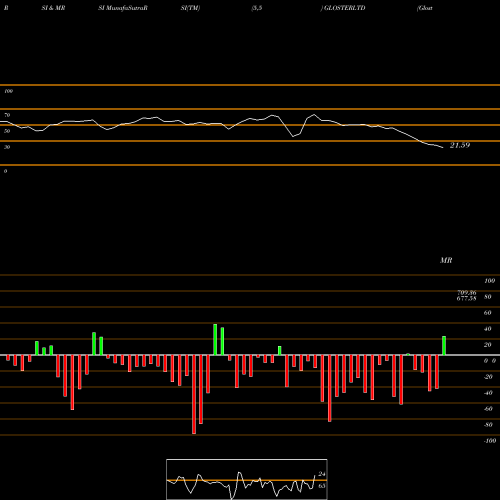Click the -100 axis label in MR panel

(490, 441)
